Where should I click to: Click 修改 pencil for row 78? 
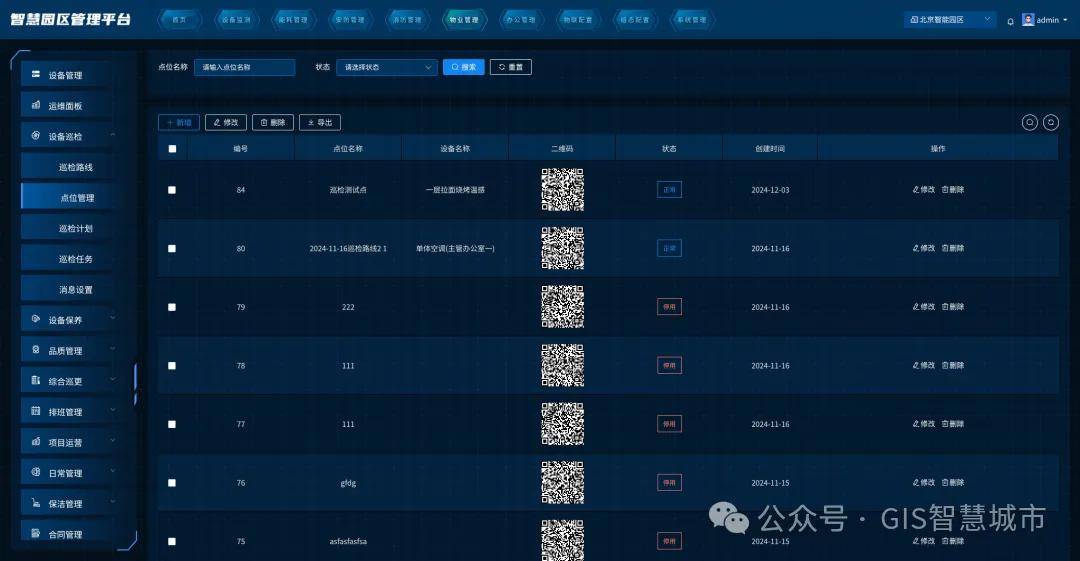[x=915, y=365]
